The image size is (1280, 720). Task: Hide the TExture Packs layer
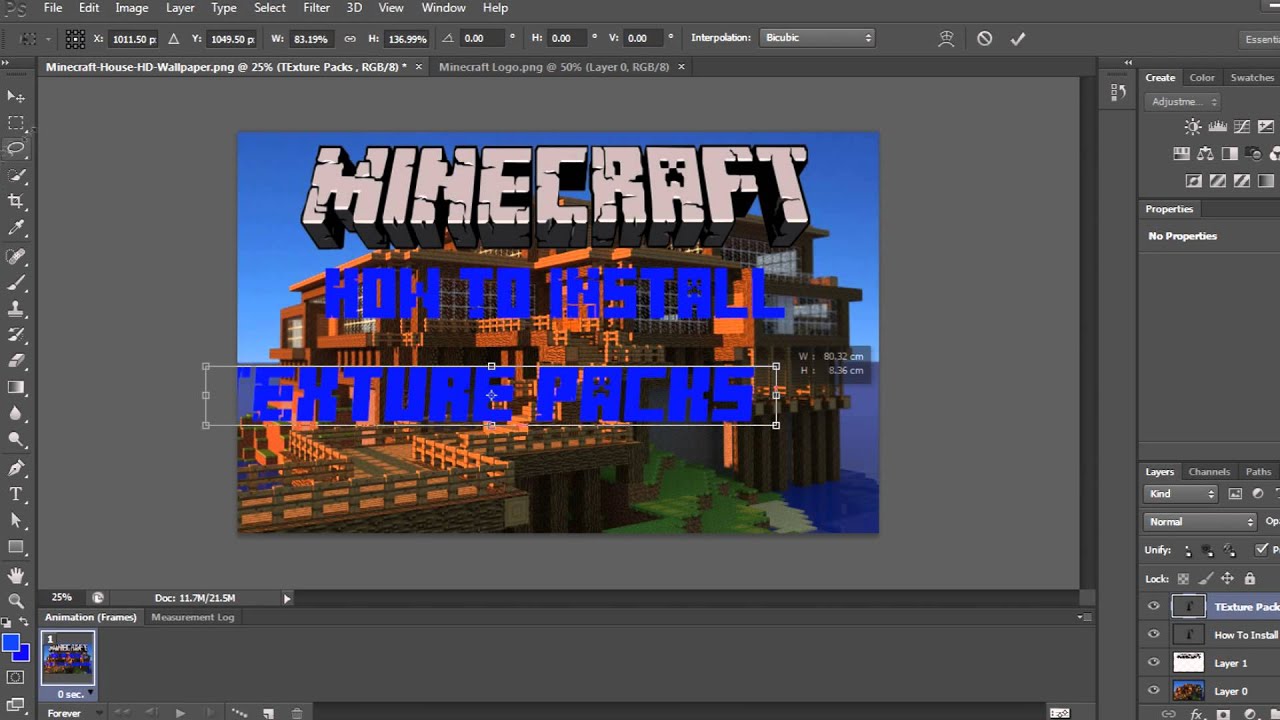pyautogui.click(x=1153, y=606)
